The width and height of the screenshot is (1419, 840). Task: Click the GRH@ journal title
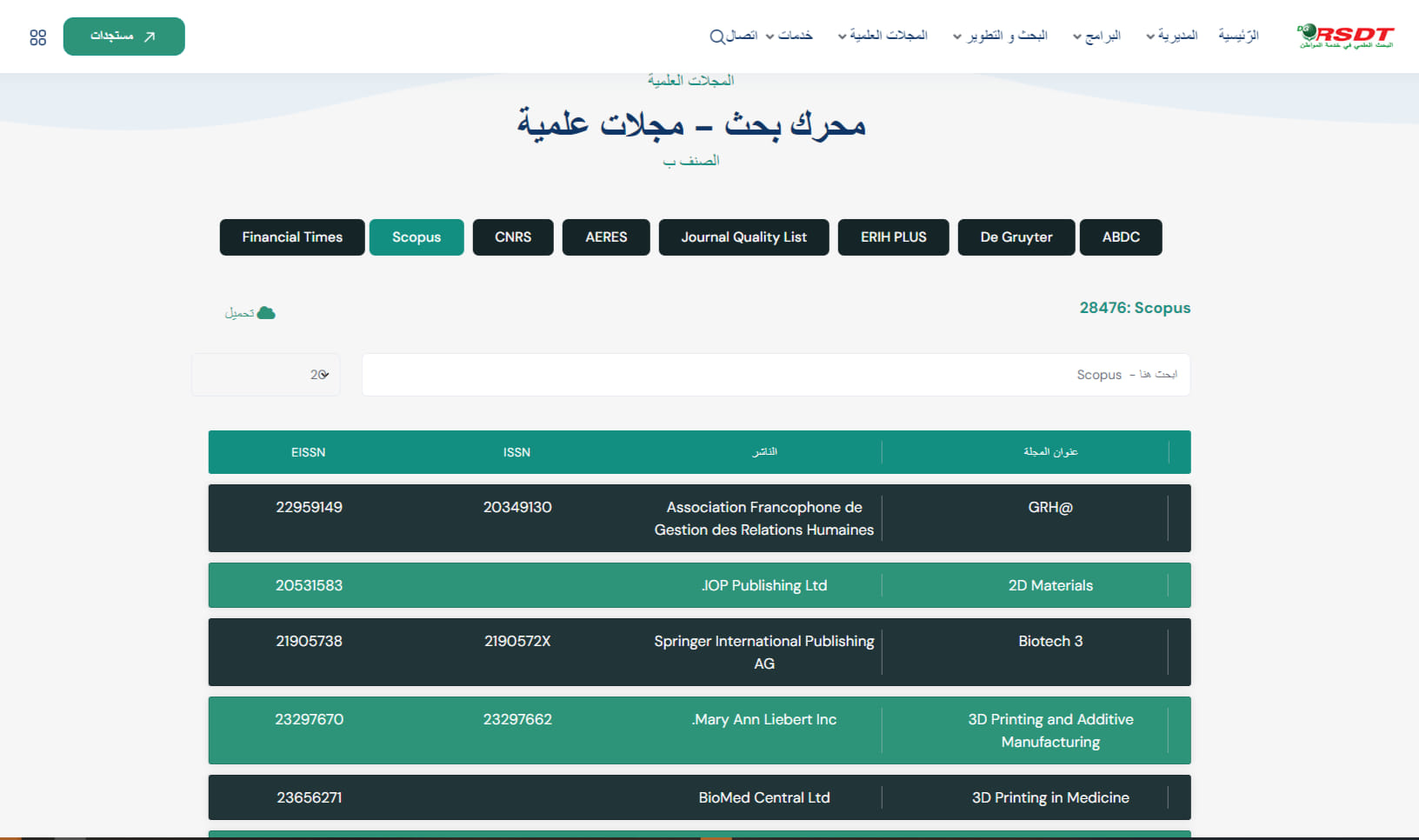1050,507
